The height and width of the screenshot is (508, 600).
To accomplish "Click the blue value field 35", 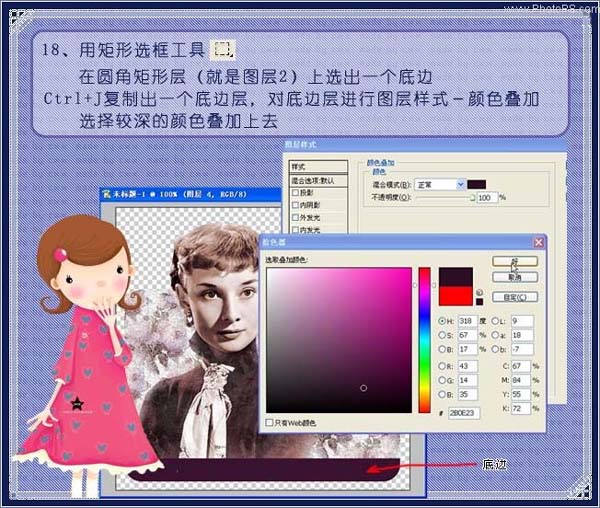I will coord(467,394).
